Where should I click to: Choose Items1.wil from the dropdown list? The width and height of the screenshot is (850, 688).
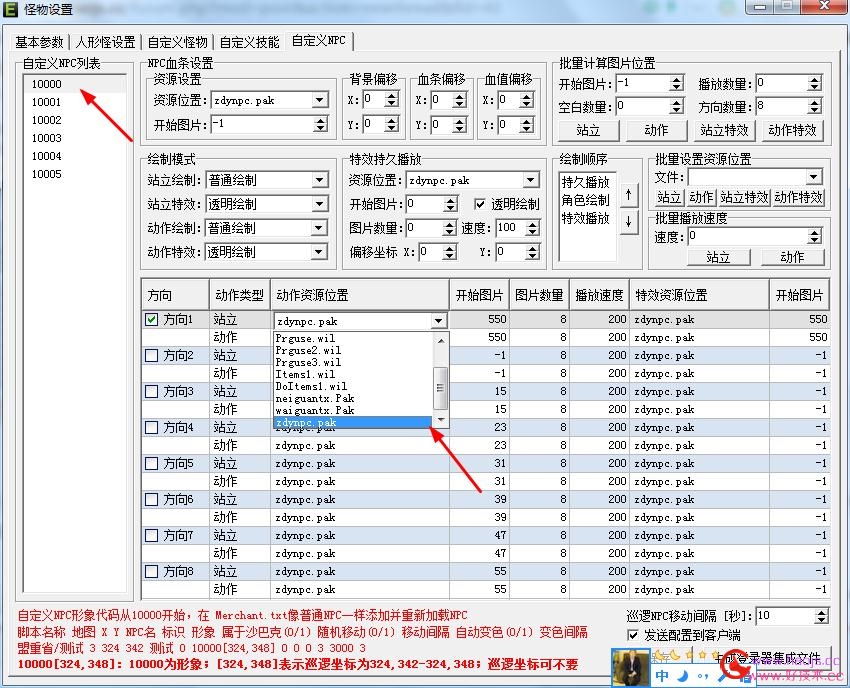(x=353, y=374)
